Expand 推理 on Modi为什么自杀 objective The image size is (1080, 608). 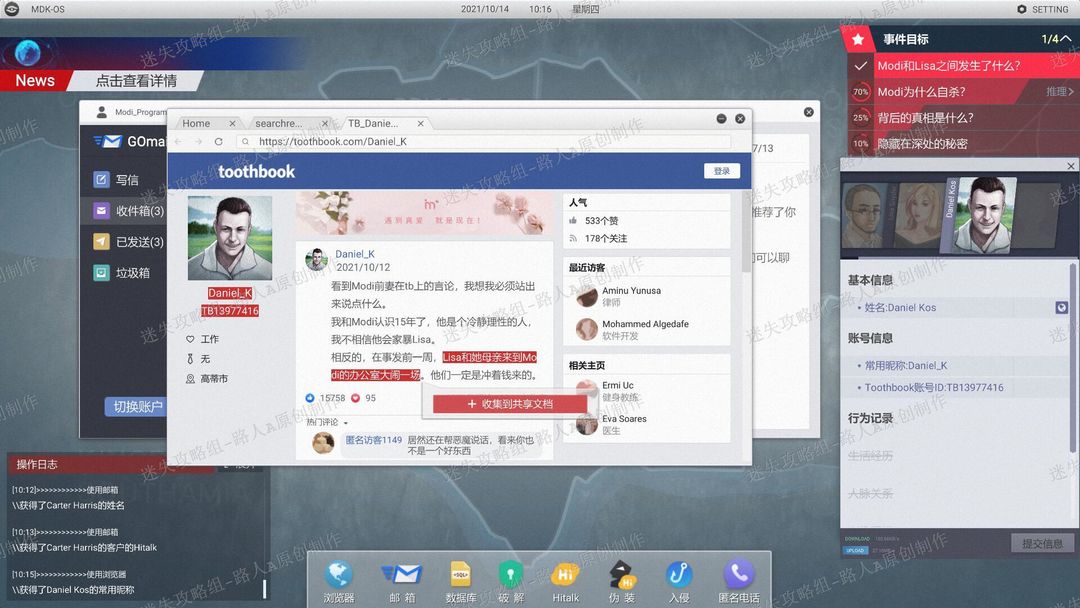(x=1059, y=92)
